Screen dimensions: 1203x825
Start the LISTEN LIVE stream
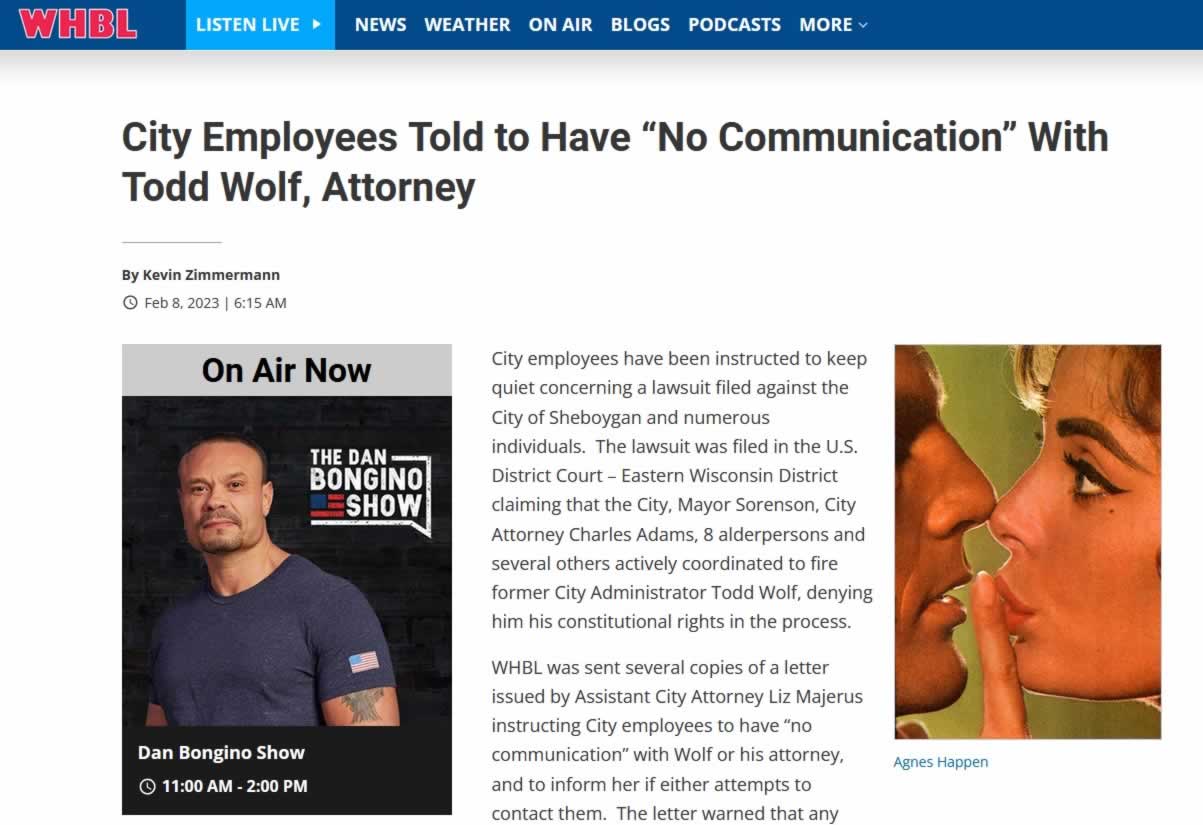click(260, 25)
